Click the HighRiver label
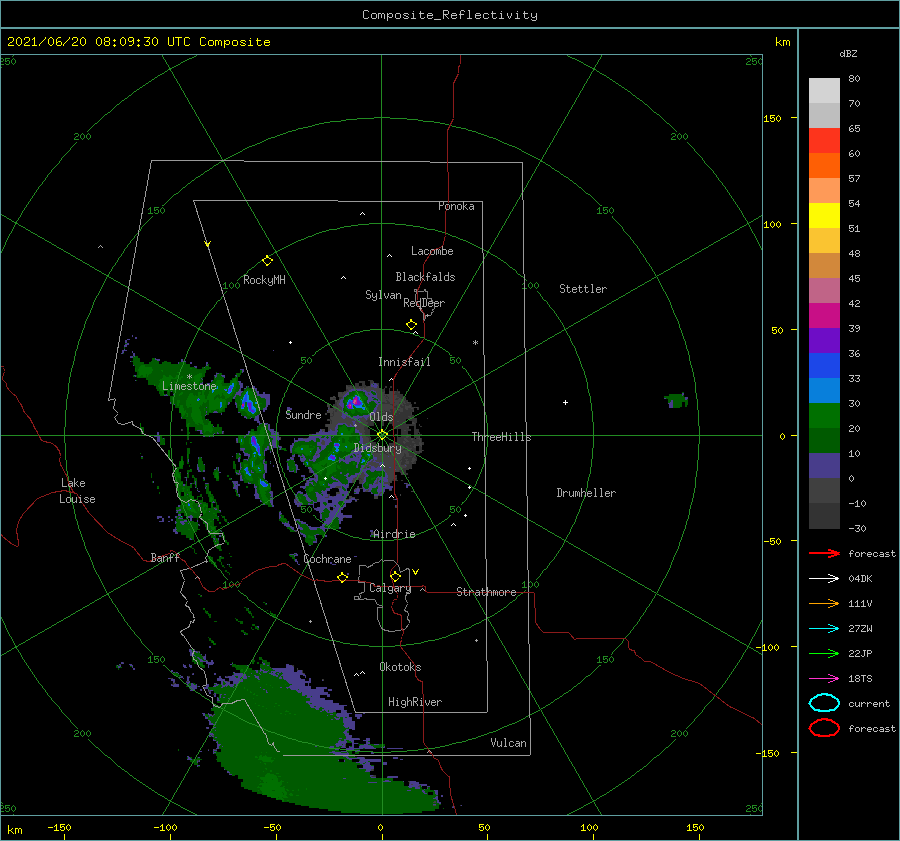Image resolution: width=900 pixels, height=841 pixels. (x=415, y=702)
